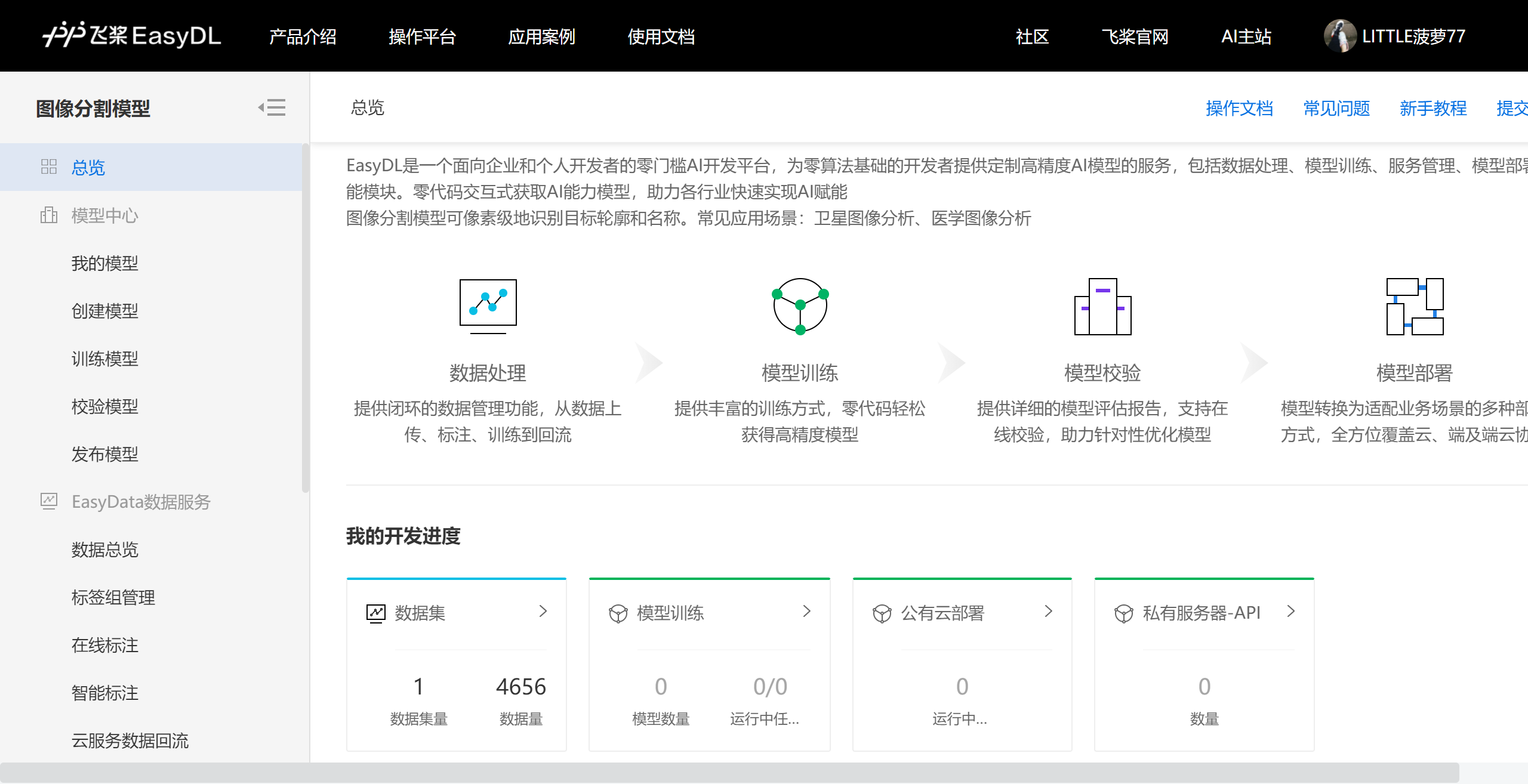The image size is (1528, 784).
Task: Open the 数据集 card arrow
Action: [x=543, y=611]
